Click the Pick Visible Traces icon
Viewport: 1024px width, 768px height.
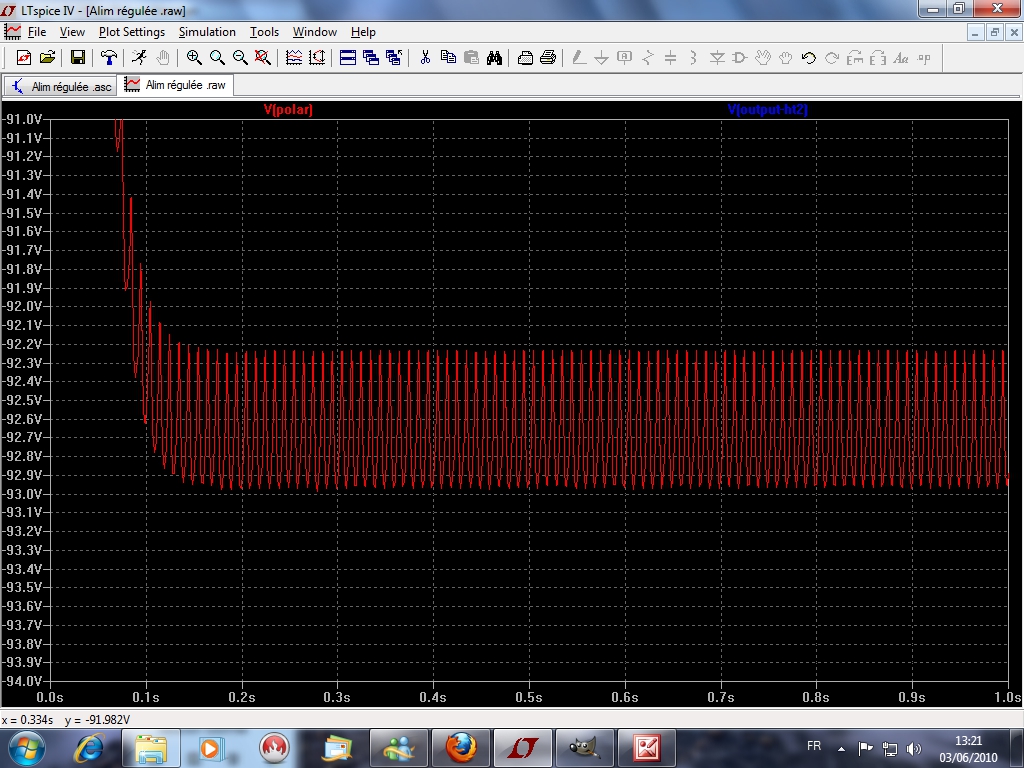(294, 57)
